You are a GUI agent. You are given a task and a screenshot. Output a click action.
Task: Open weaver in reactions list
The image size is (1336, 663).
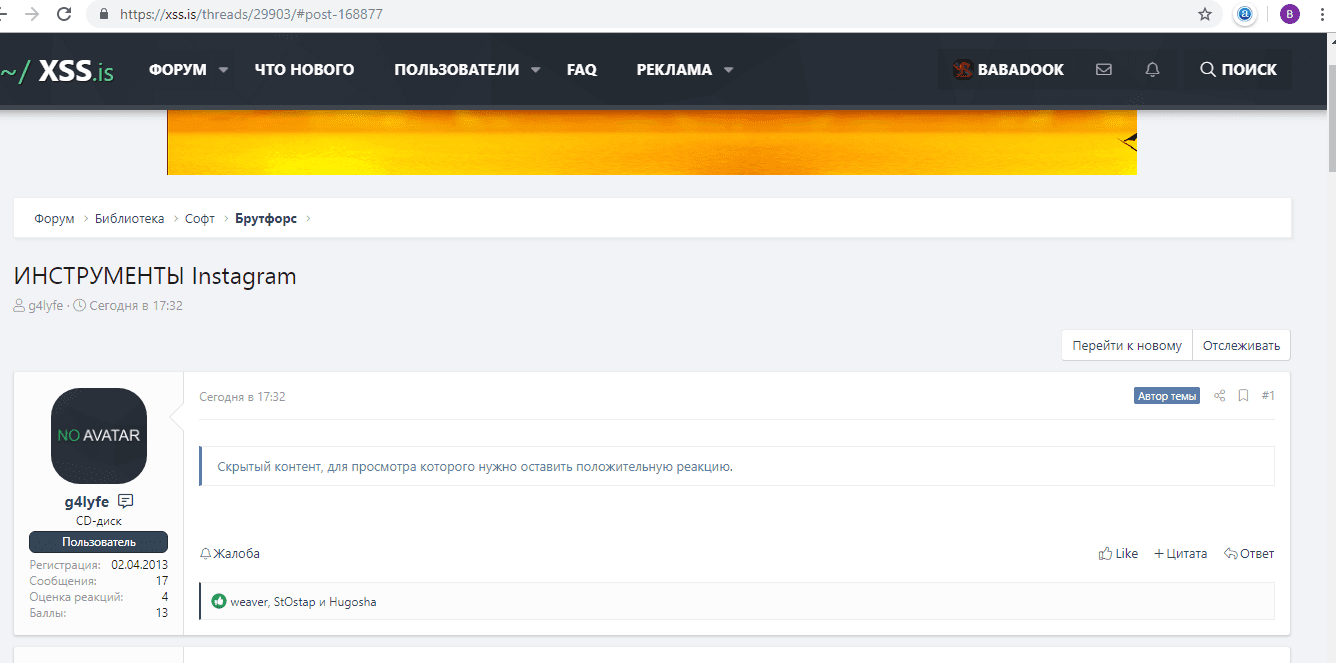(x=249, y=602)
